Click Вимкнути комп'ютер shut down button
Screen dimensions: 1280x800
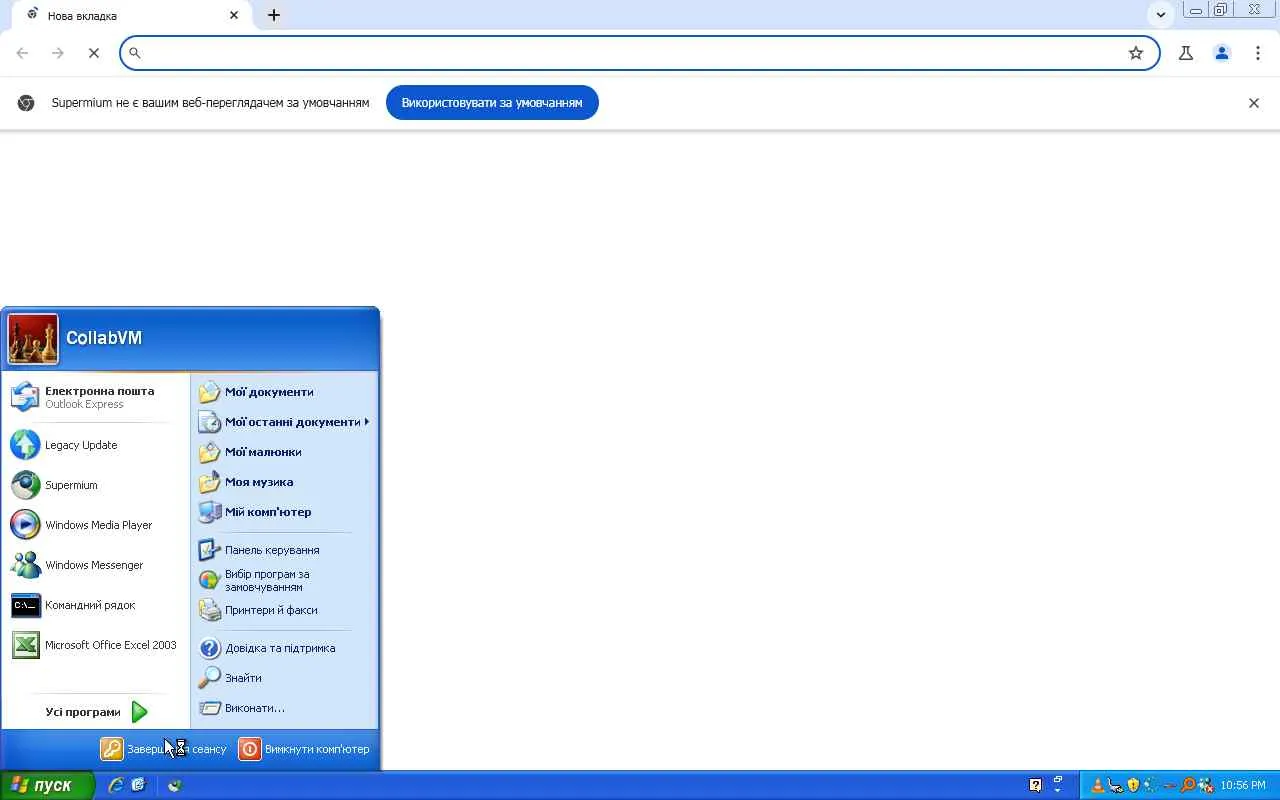tap(304, 749)
